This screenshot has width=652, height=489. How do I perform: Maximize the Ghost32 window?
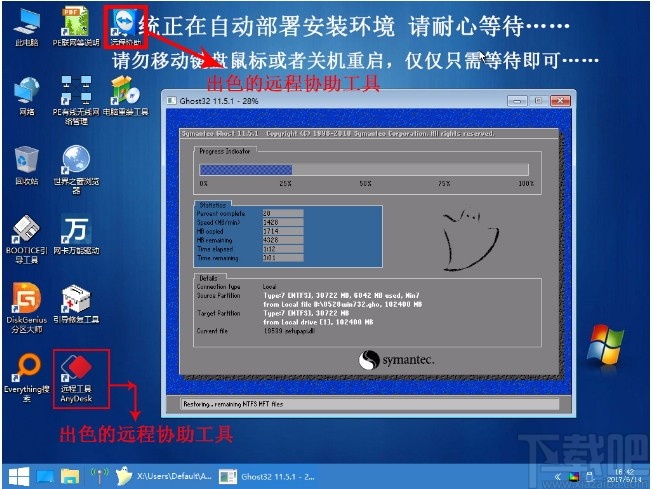point(538,101)
